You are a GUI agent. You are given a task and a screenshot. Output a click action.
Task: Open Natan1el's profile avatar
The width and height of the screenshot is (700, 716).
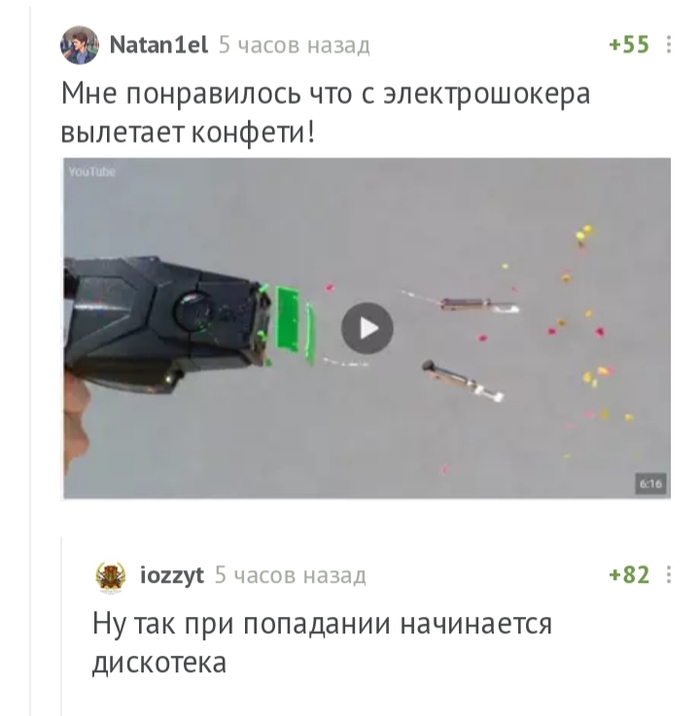pos(79,45)
